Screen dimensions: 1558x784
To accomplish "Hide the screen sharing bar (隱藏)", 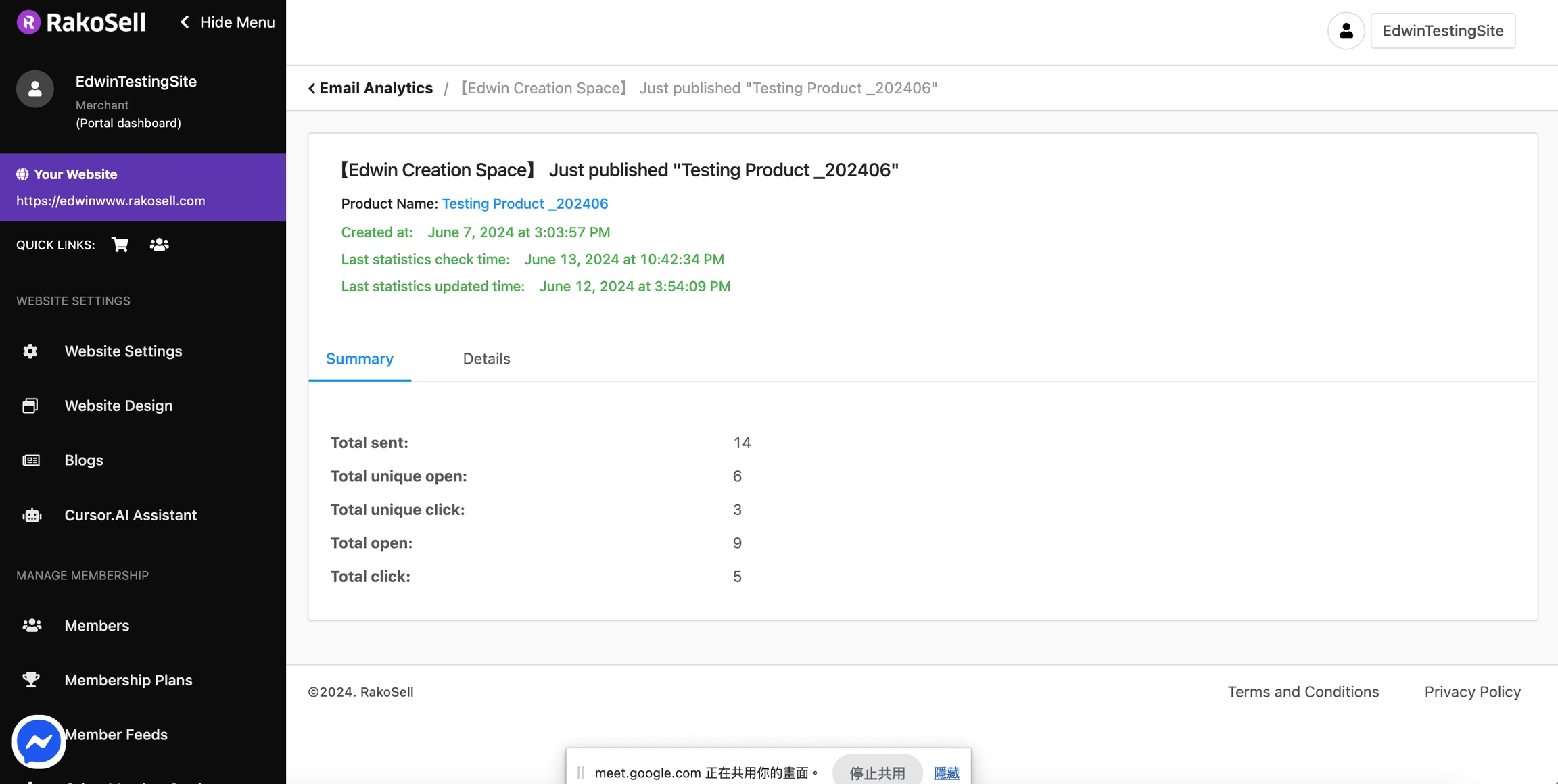I will 946,773.
